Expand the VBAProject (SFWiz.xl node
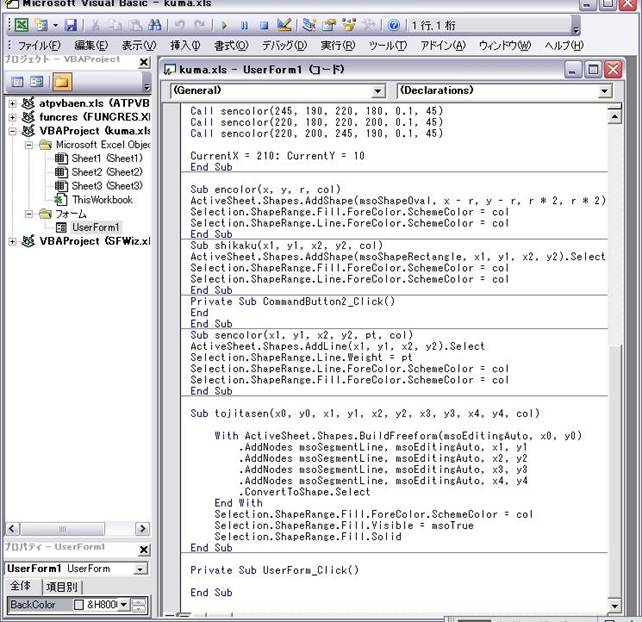Image resolution: width=642 pixels, height=622 pixels. [12, 242]
